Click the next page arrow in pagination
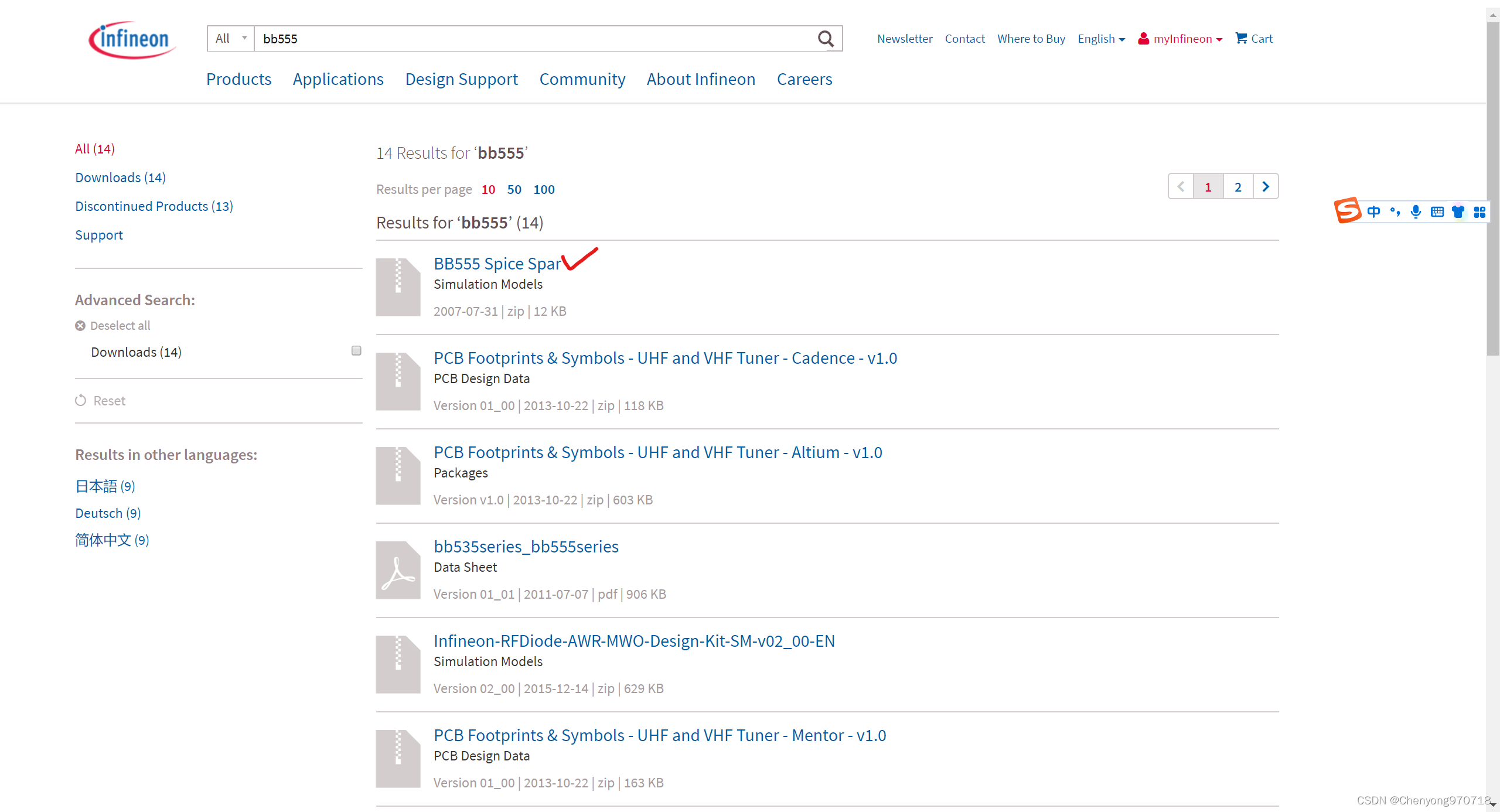The image size is (1500, 812). click(x=1266, y=187)
